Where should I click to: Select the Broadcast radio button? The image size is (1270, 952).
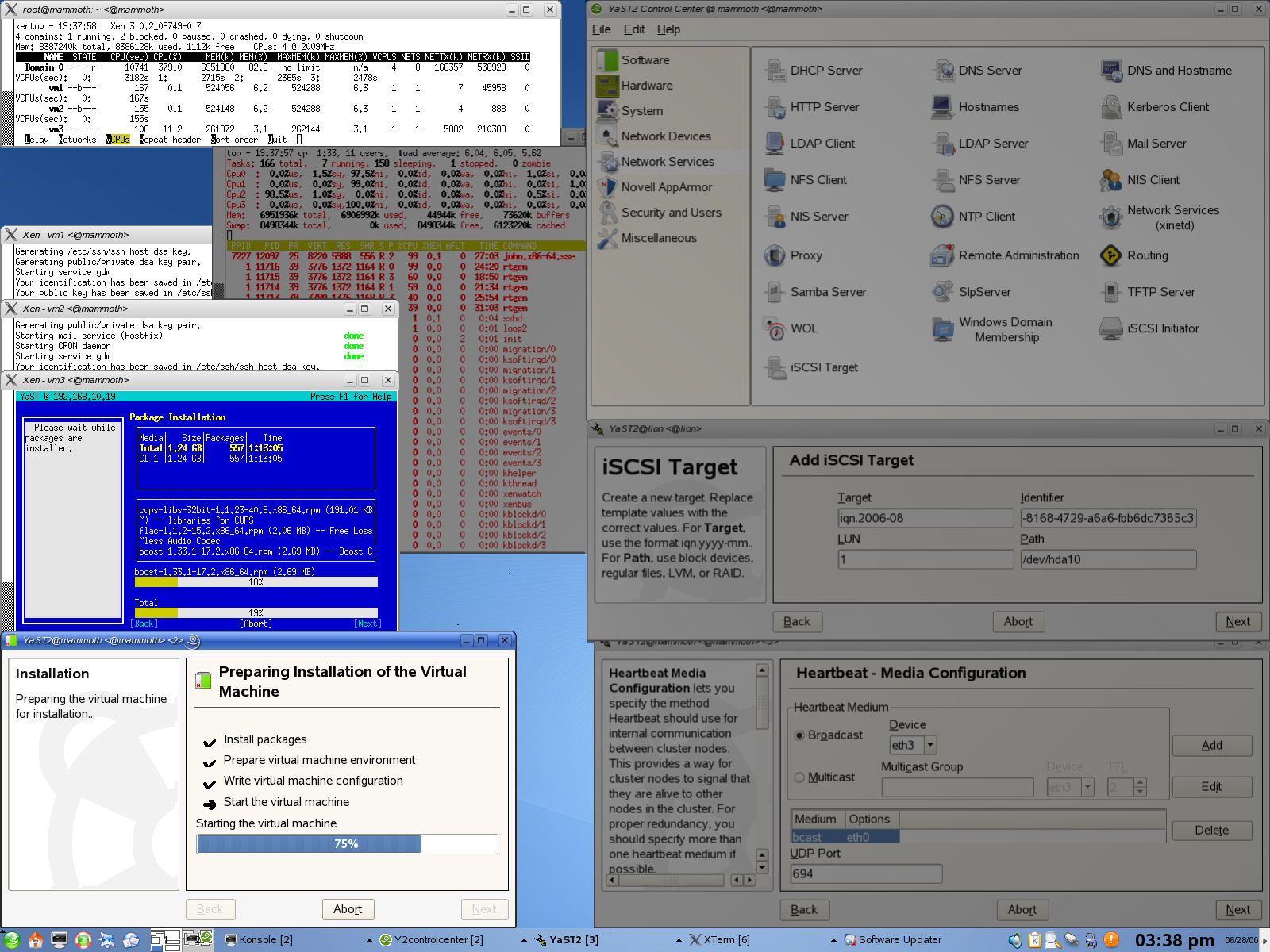pos(800,735)
